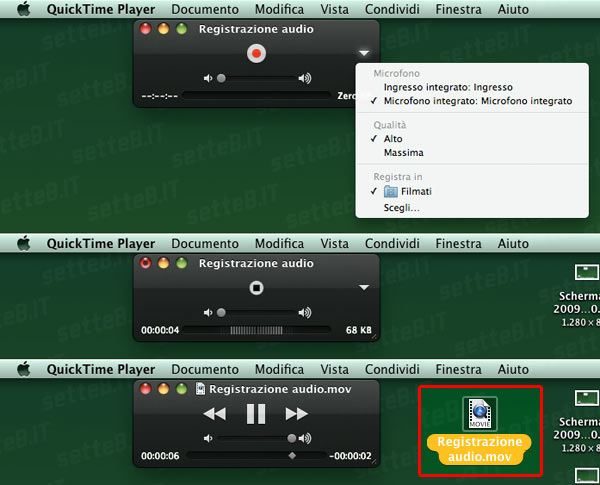600x485 pixels.
Task: Select Alto recording quality
Action: point(393,139)
